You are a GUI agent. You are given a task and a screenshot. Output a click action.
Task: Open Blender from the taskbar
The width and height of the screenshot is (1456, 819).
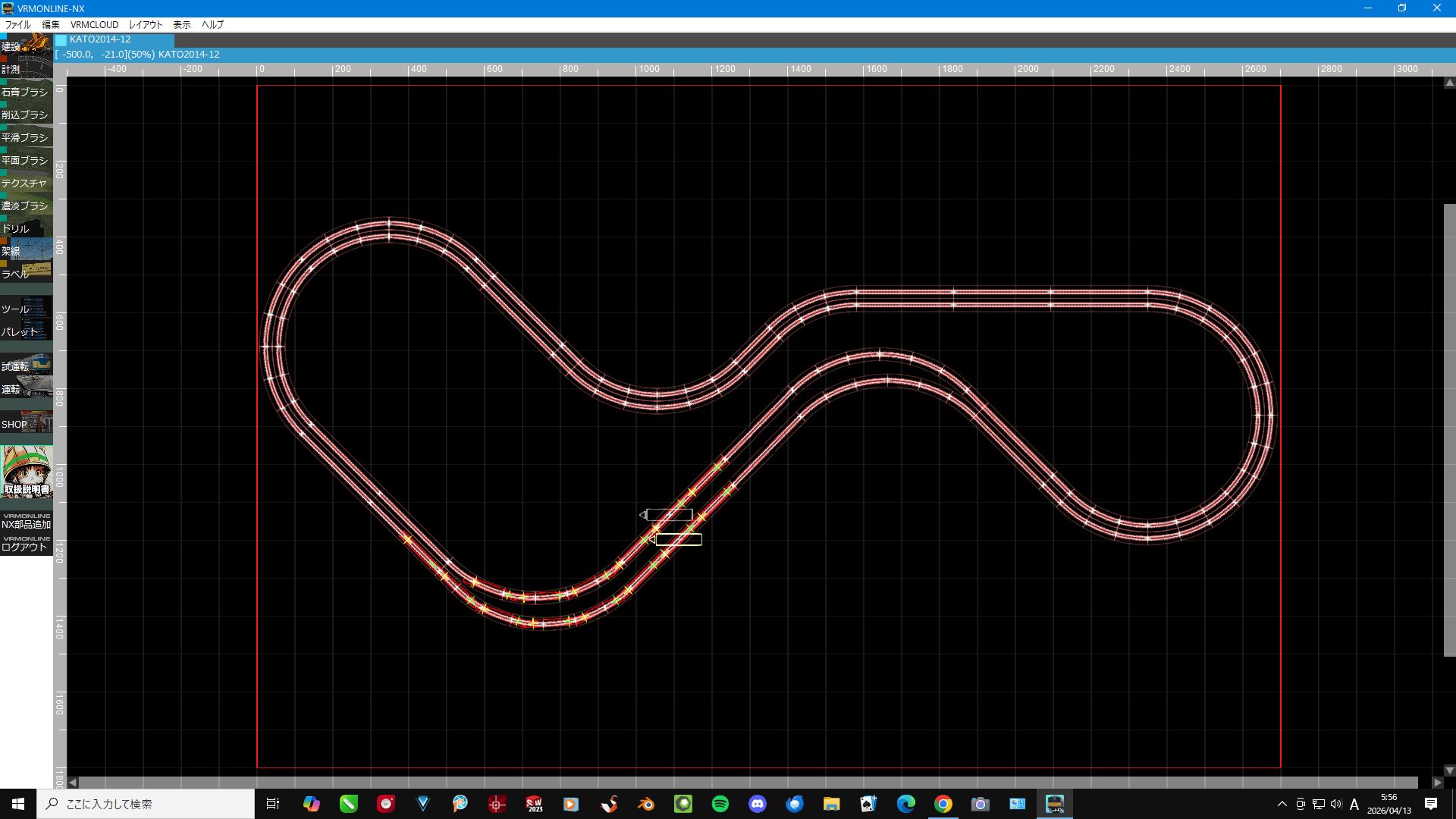click(646, 804)
